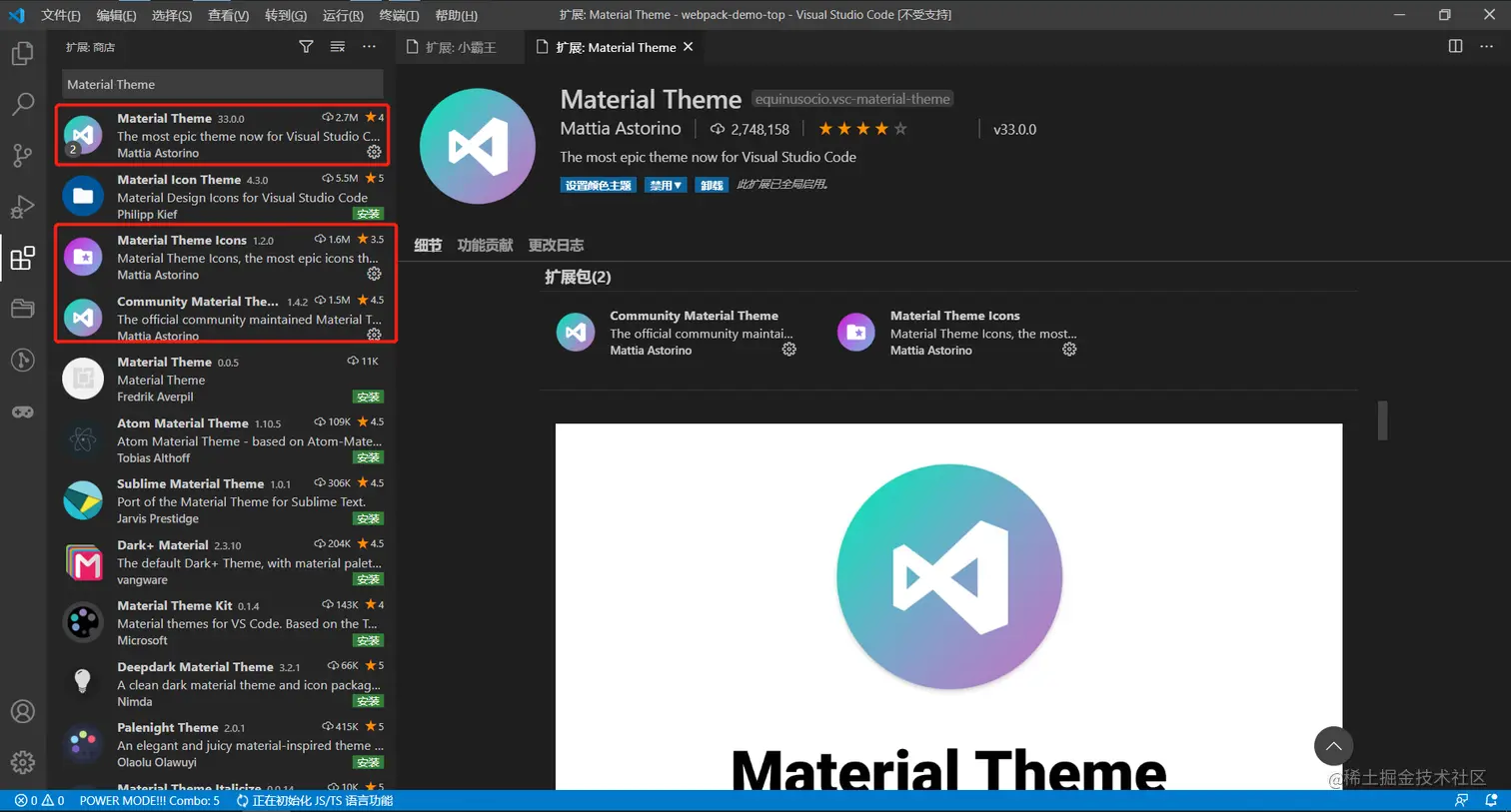The width and height of the screenshot is (1511, 812).
Task: Click the folder project manager activity icon
Action: (22, 309)
